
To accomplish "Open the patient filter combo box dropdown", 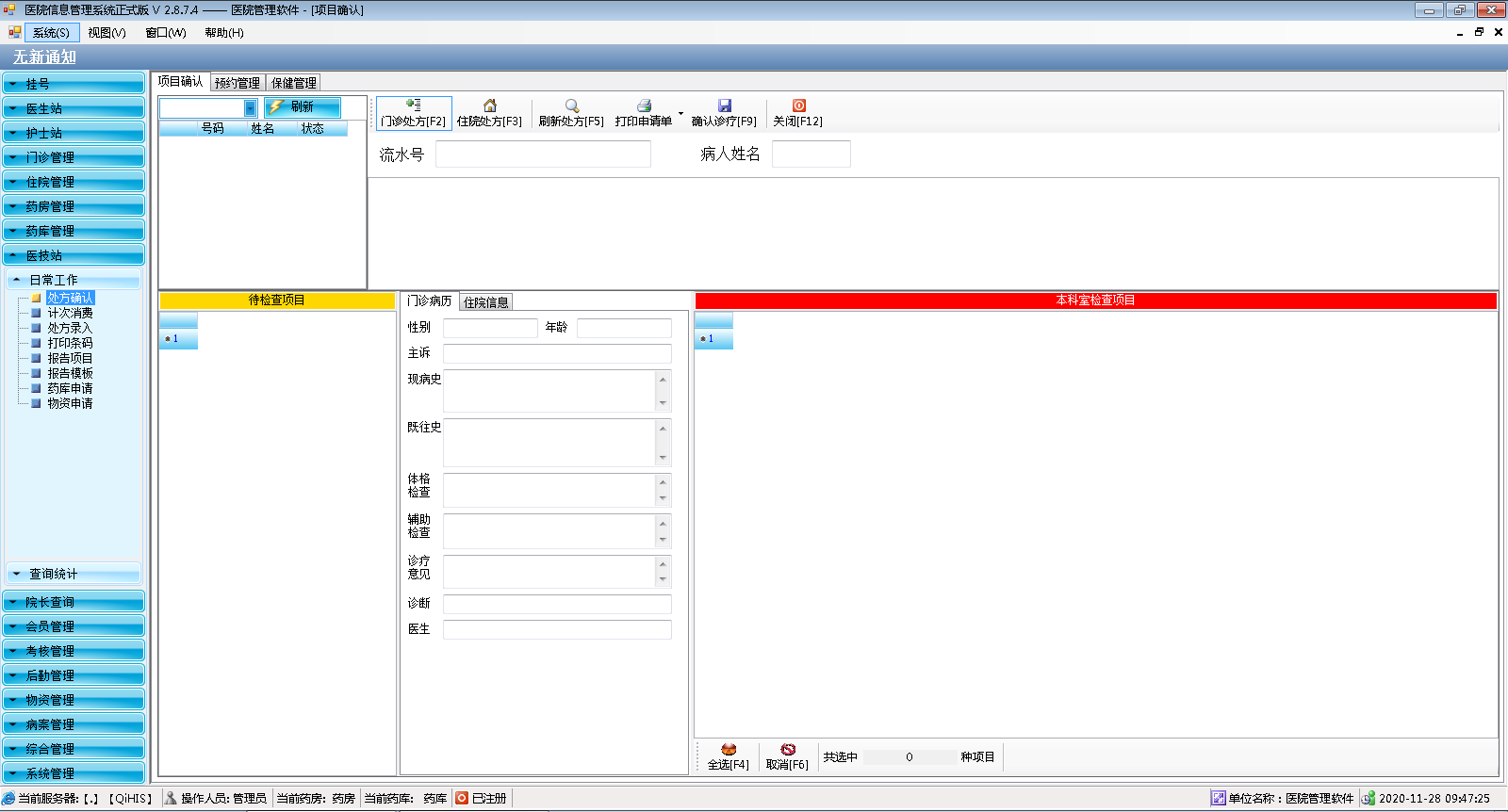I will (250, 108).
